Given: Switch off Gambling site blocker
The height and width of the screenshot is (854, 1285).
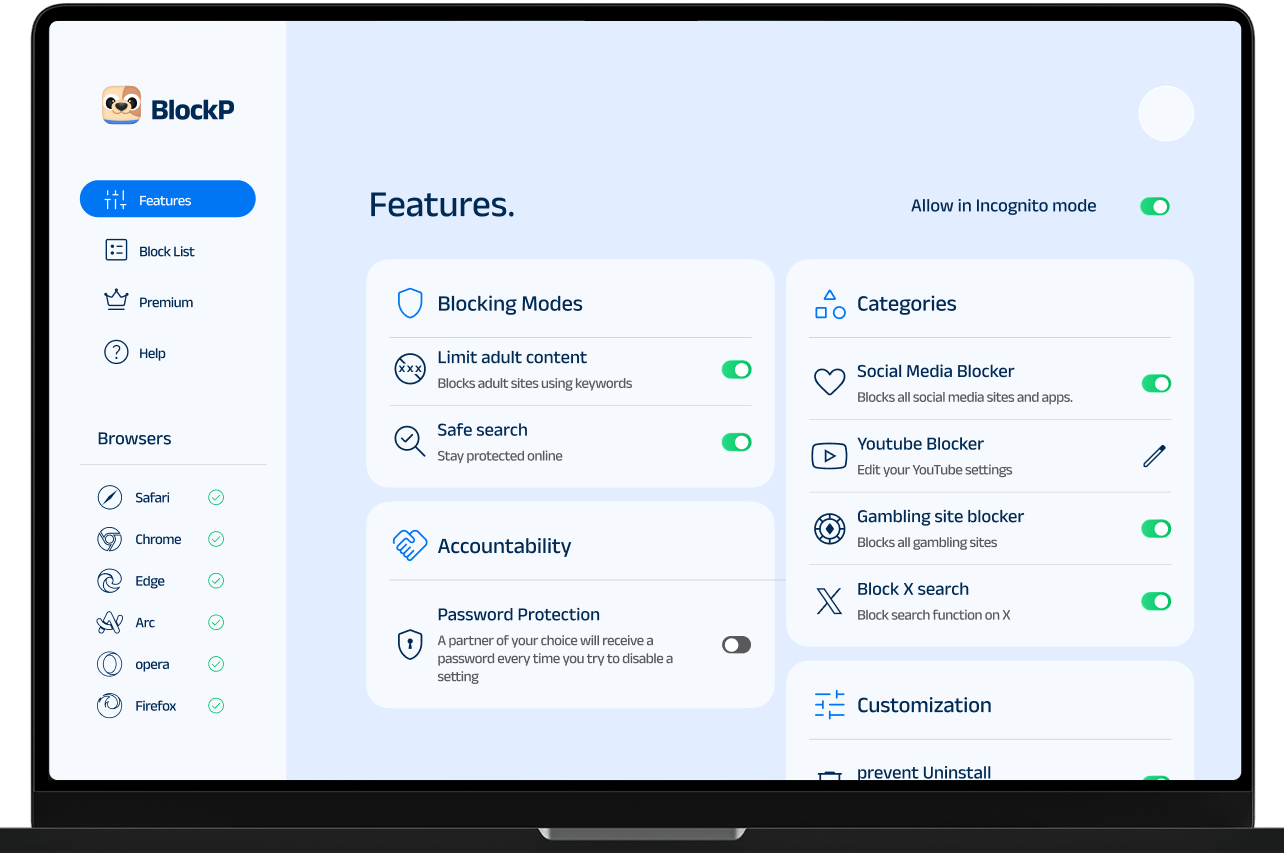Looking at the screenshot, I should click(1156, 528).
